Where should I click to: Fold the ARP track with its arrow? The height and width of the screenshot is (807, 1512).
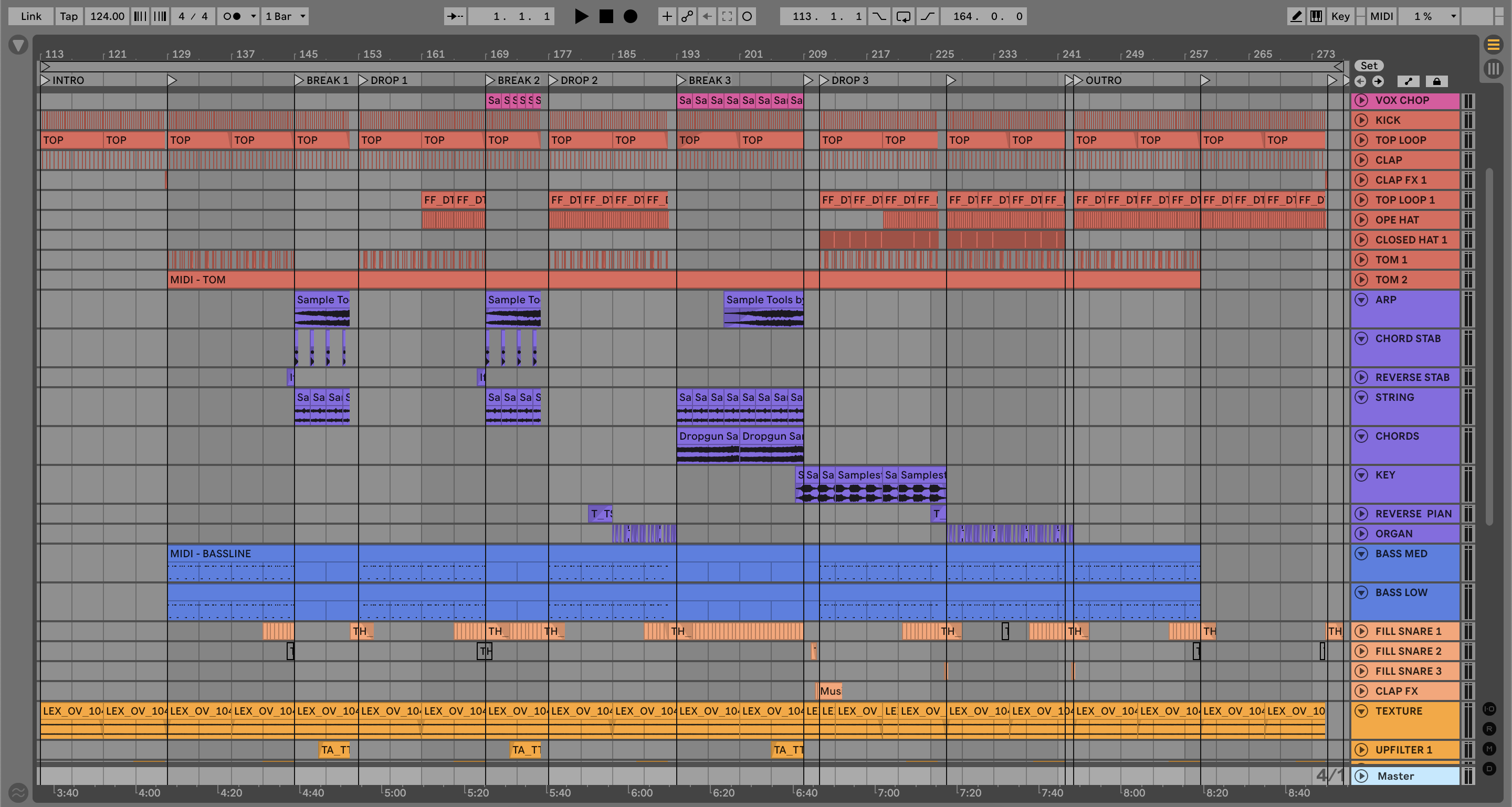pyautogui.click(x=1362, y=300)
